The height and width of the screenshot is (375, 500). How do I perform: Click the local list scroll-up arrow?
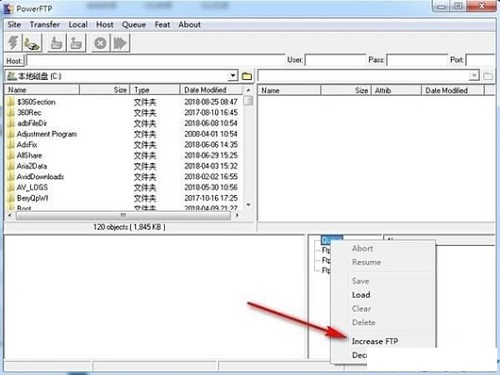248,90
